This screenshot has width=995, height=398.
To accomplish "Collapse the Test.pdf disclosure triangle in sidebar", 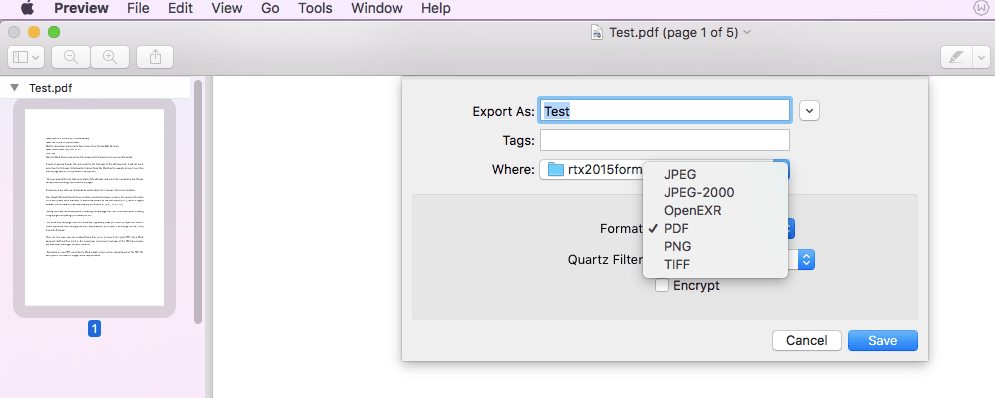I will click(x=15, y=88).
